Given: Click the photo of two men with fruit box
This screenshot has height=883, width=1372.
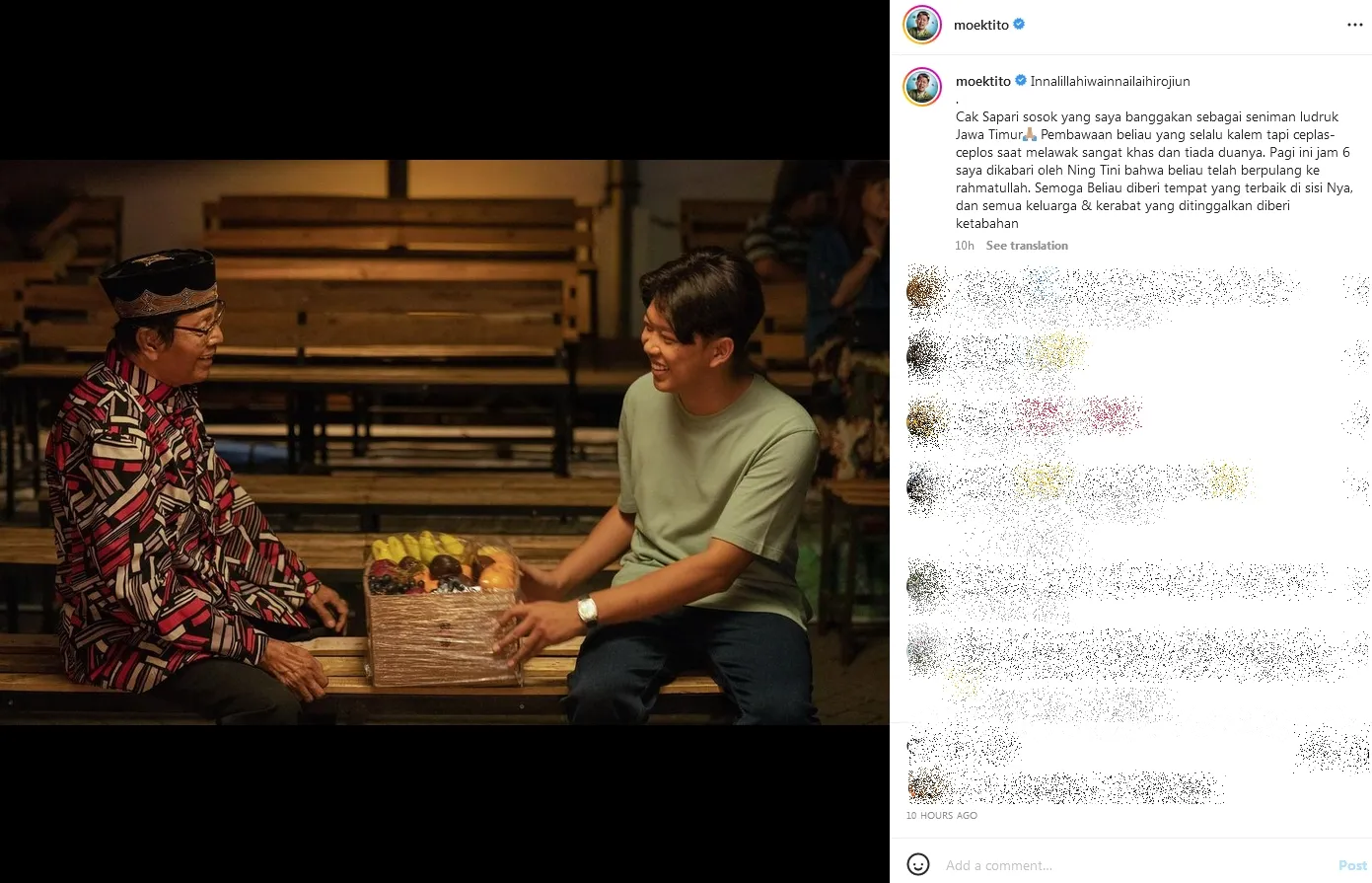Looking at the screenshot, I should click(445, 442).
